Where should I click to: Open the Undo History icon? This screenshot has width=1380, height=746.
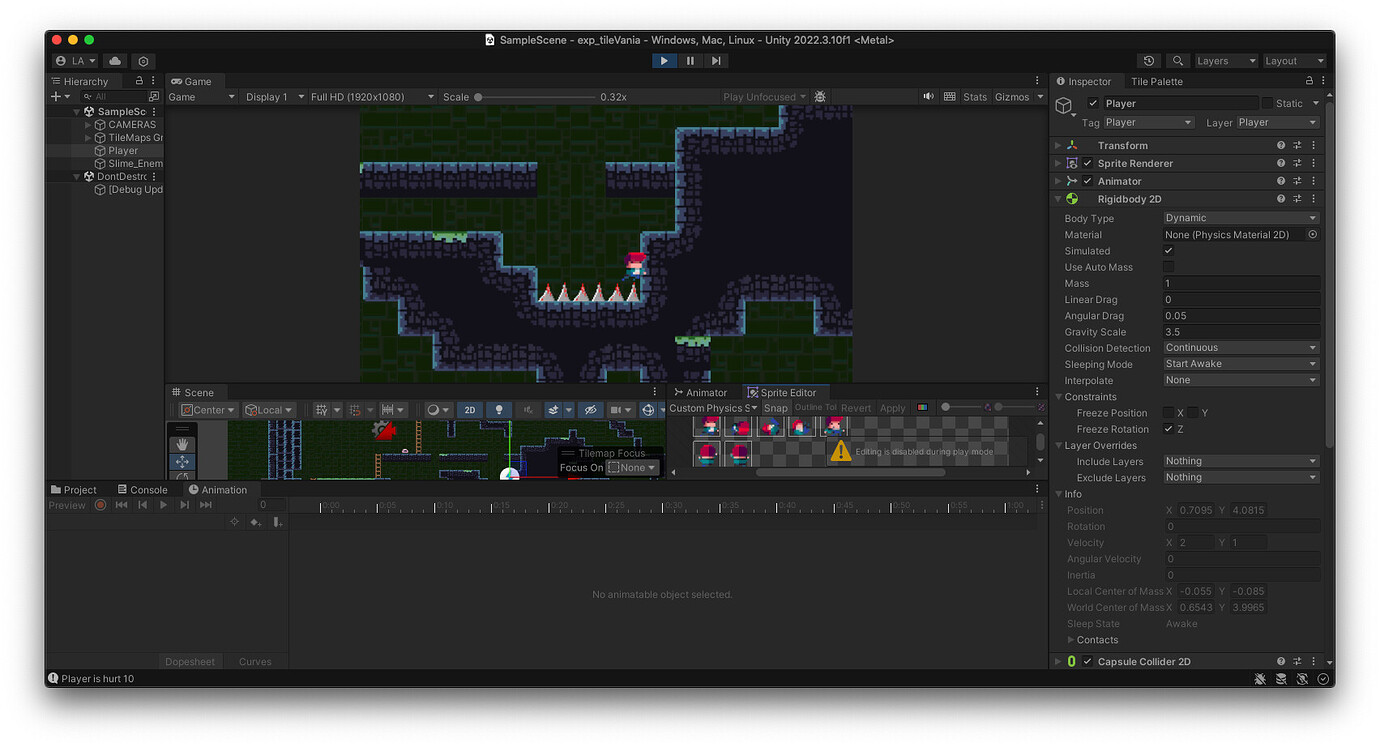pos(1149,61)
